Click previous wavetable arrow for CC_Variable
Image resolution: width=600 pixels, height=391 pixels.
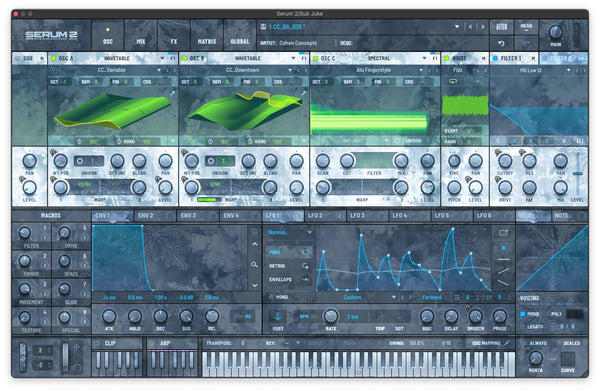click(x=167, y=70)
